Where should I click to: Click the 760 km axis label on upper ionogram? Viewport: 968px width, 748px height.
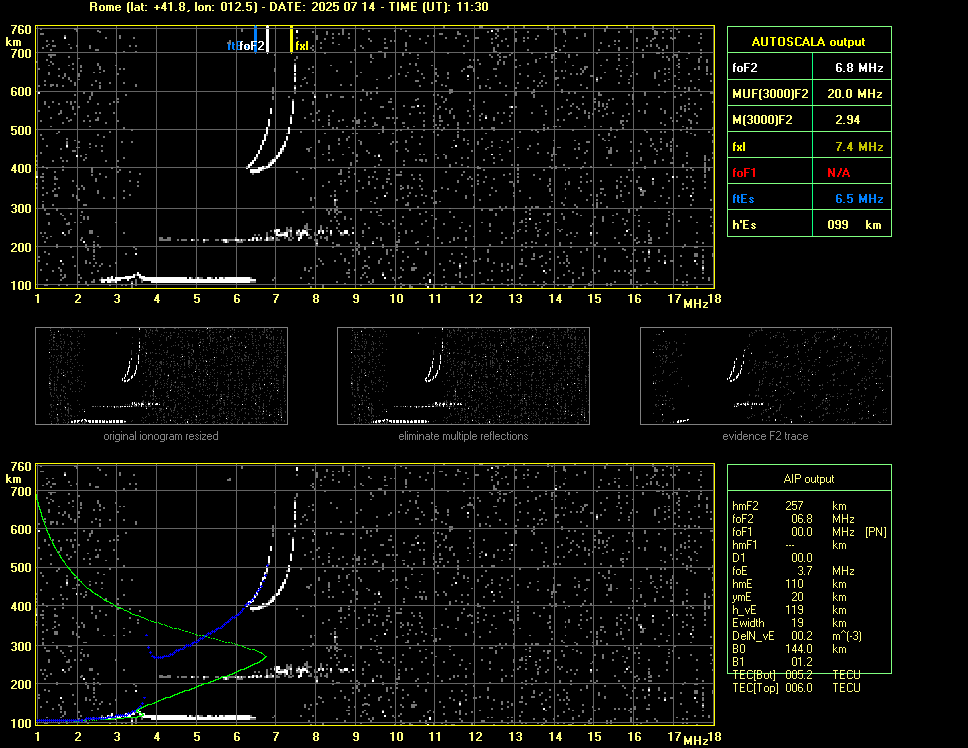20,30
